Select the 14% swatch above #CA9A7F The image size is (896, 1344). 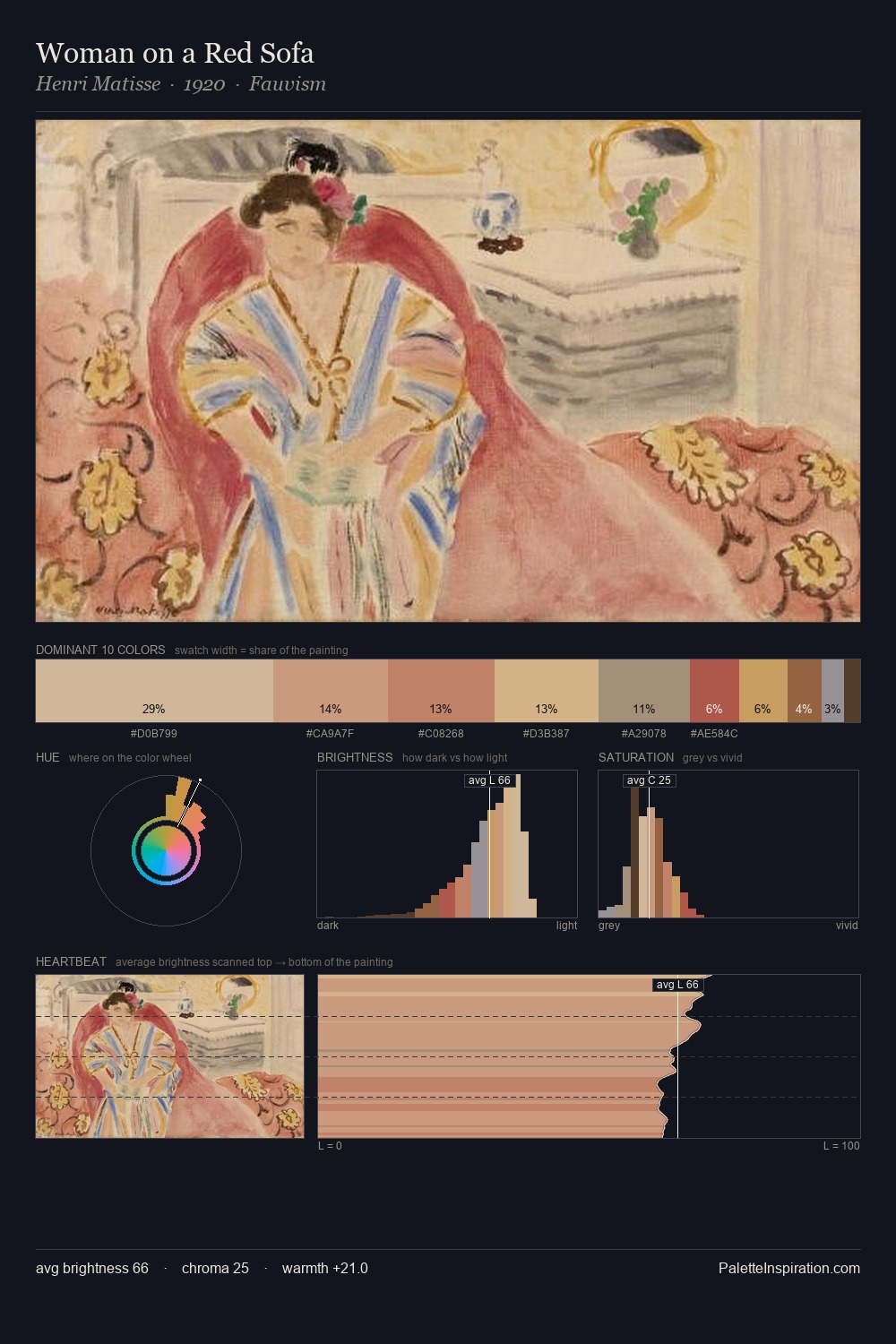pyautogui.click(x=331, y=691)
